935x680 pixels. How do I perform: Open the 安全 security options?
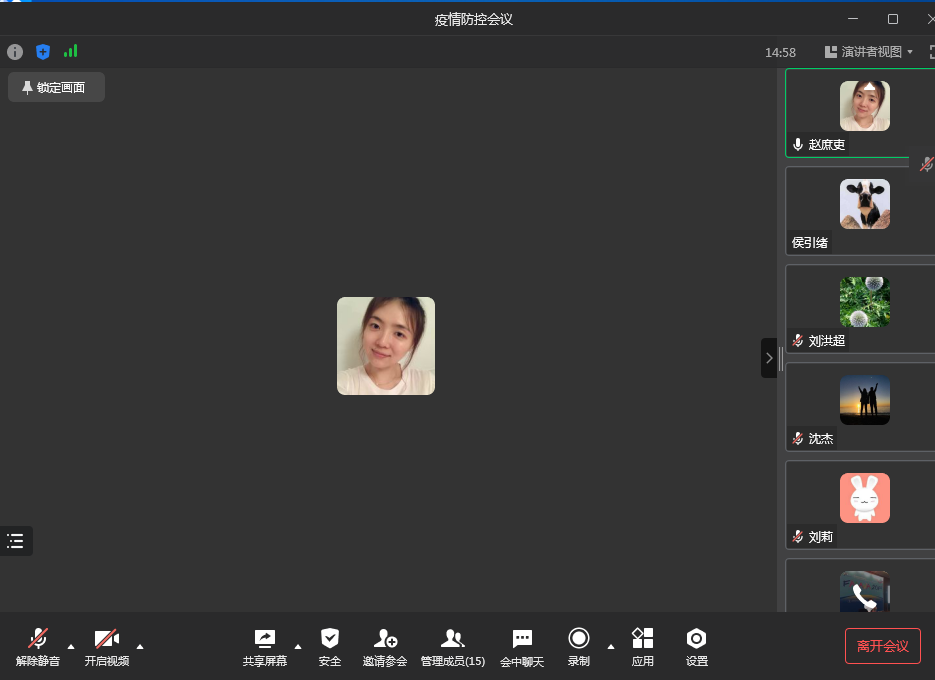point(330,647)
